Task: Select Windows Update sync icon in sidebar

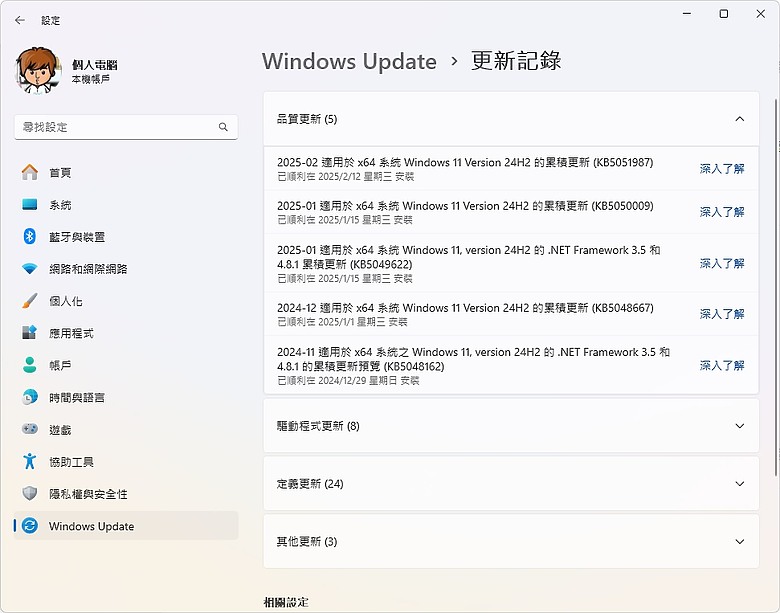Action: tap(30, 525)
